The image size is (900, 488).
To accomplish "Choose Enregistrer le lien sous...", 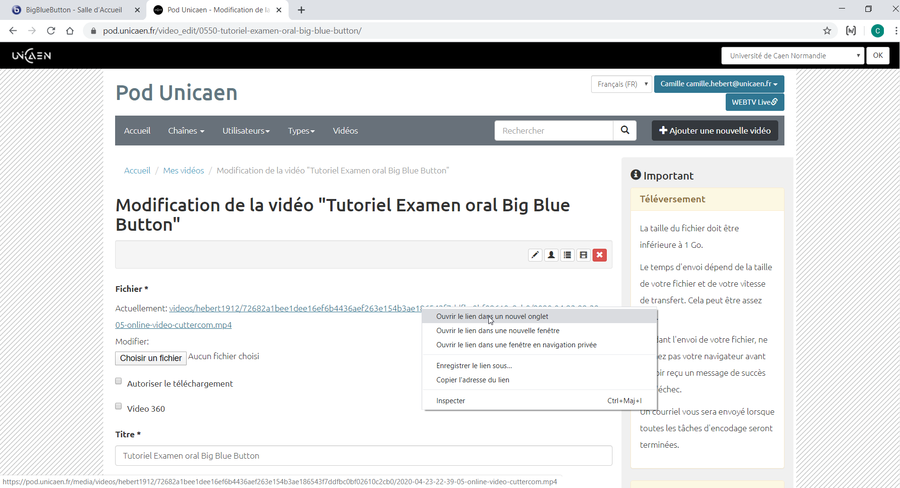I will tap(540, 366).
